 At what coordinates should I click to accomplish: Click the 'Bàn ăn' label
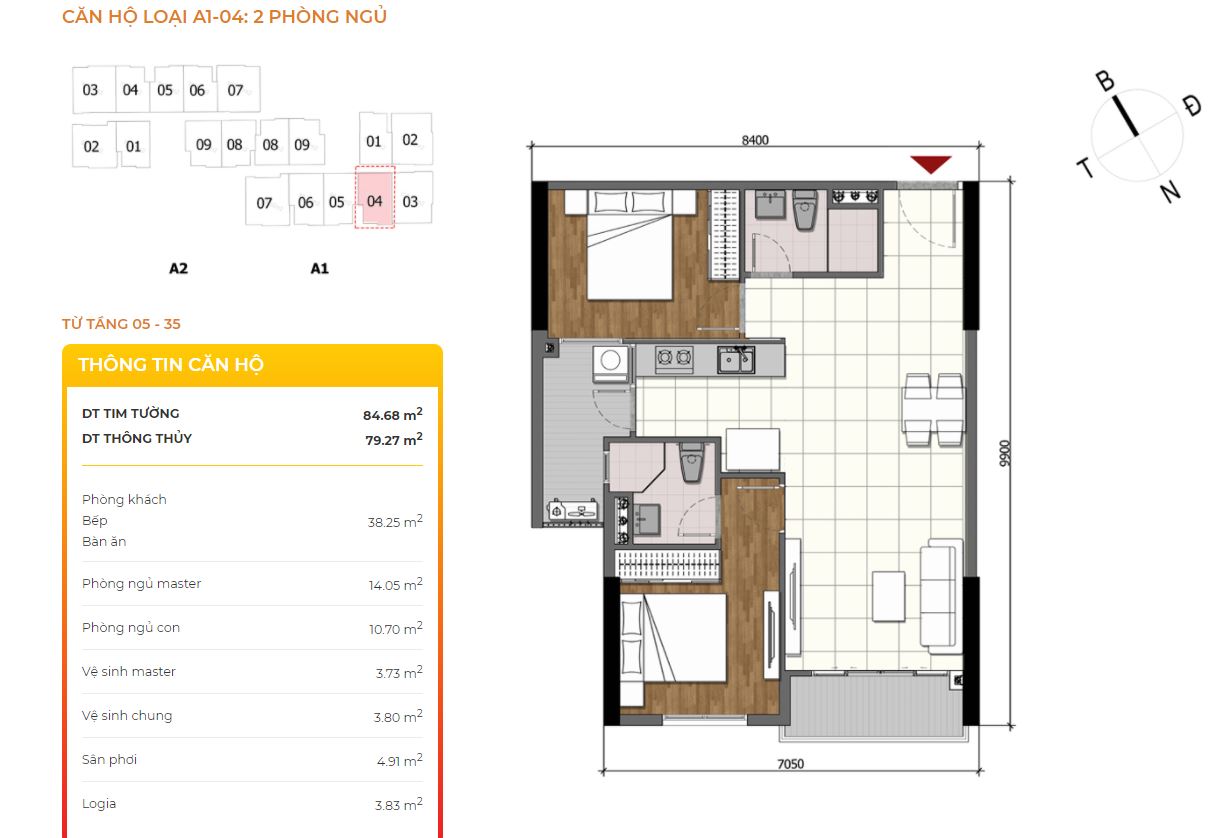click(104, 541)
